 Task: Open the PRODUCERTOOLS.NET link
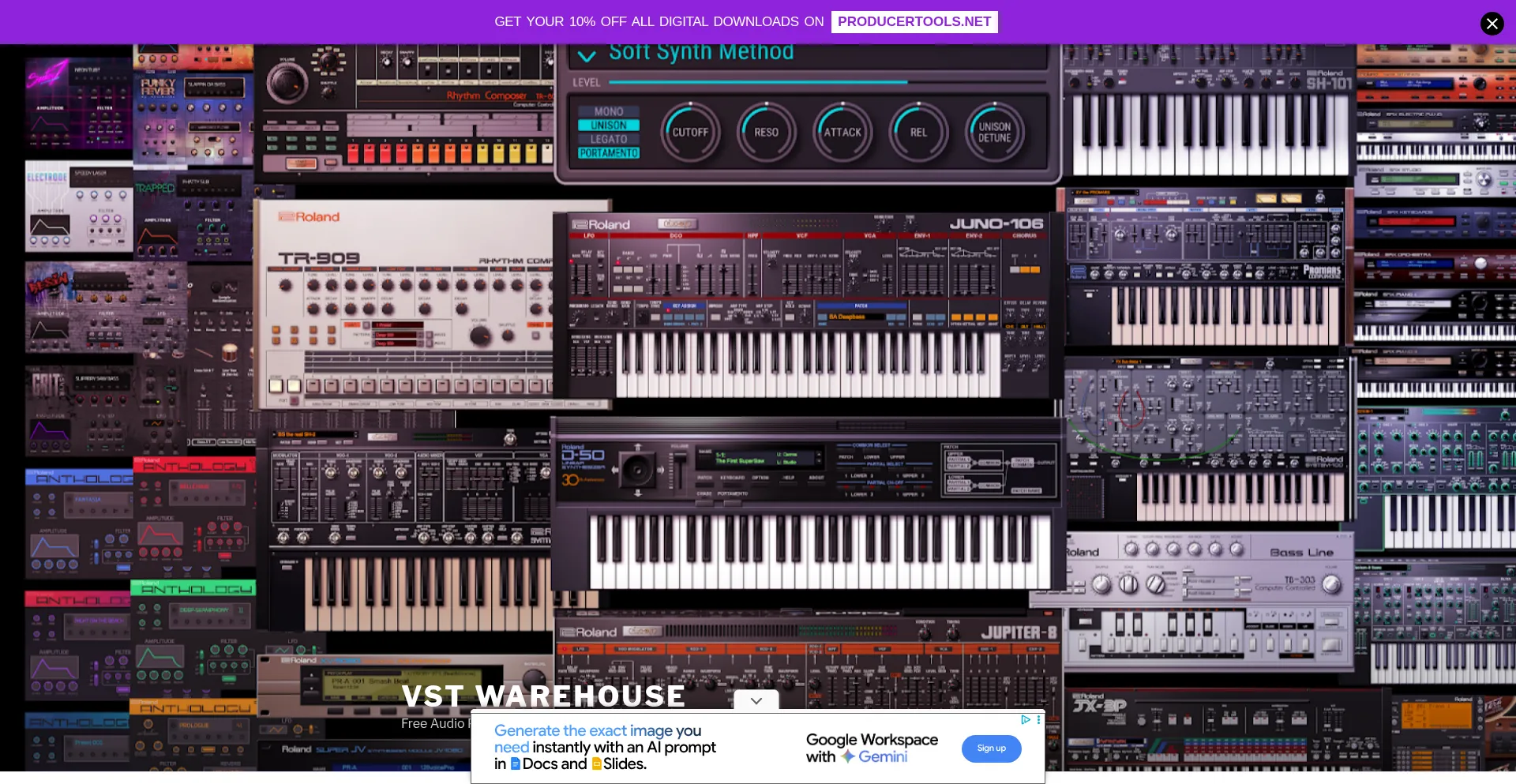914,22
